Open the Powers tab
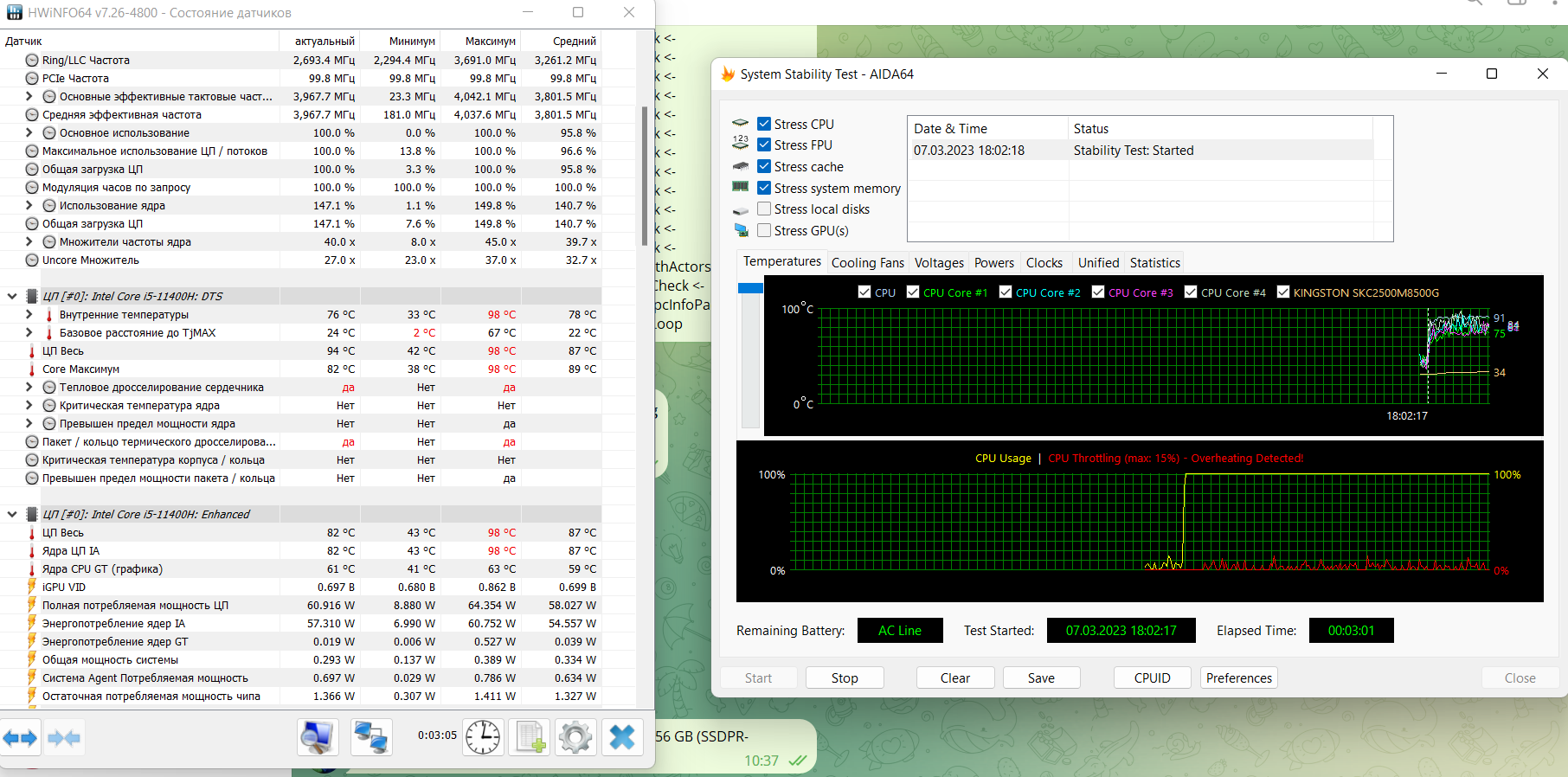The height and width of the screenshot is (777, 1568). 994,263
